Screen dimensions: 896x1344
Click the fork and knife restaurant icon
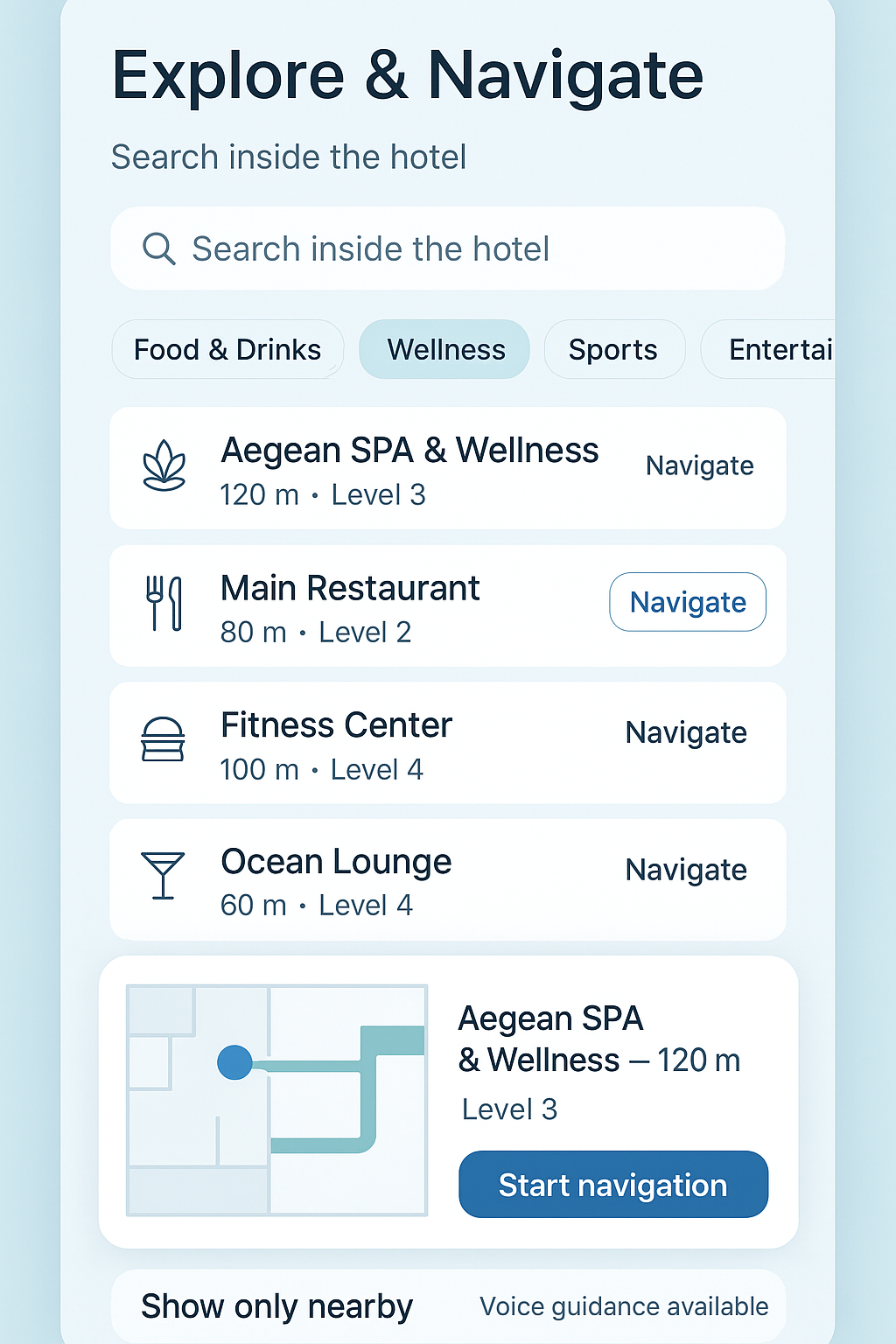point(164,603)
